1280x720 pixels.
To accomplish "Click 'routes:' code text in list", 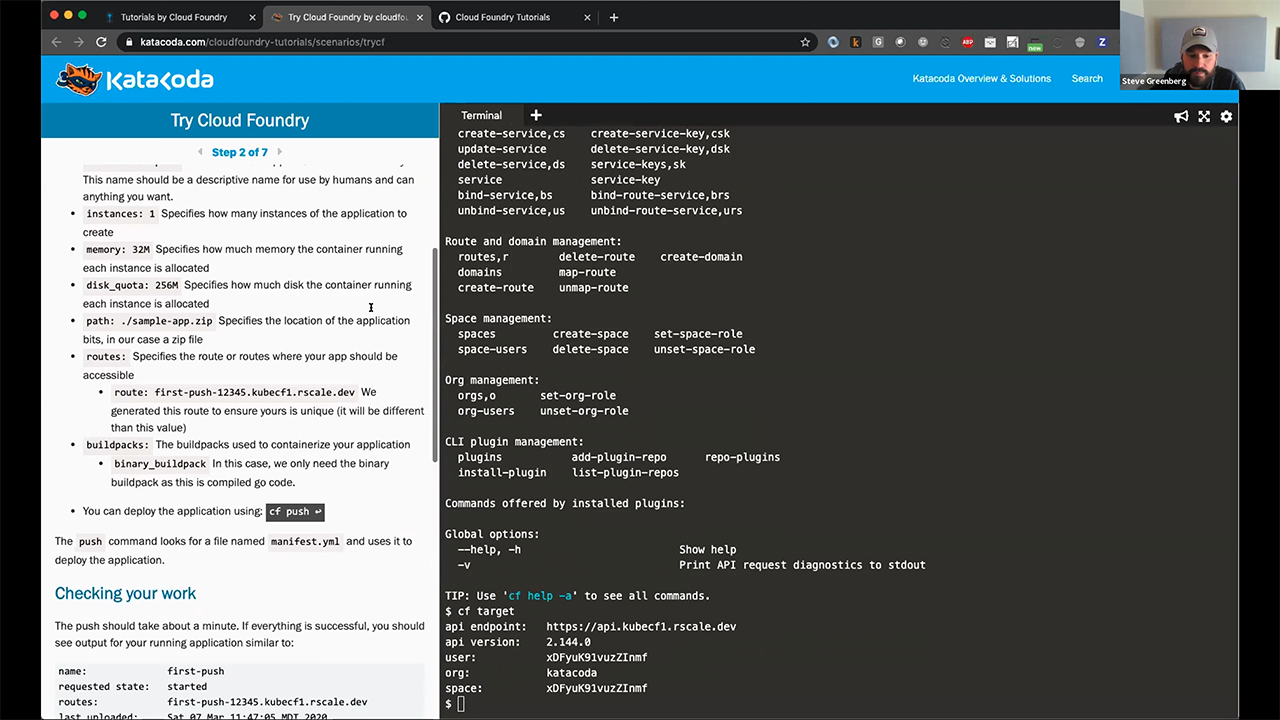I will click(x=106, y=357).
